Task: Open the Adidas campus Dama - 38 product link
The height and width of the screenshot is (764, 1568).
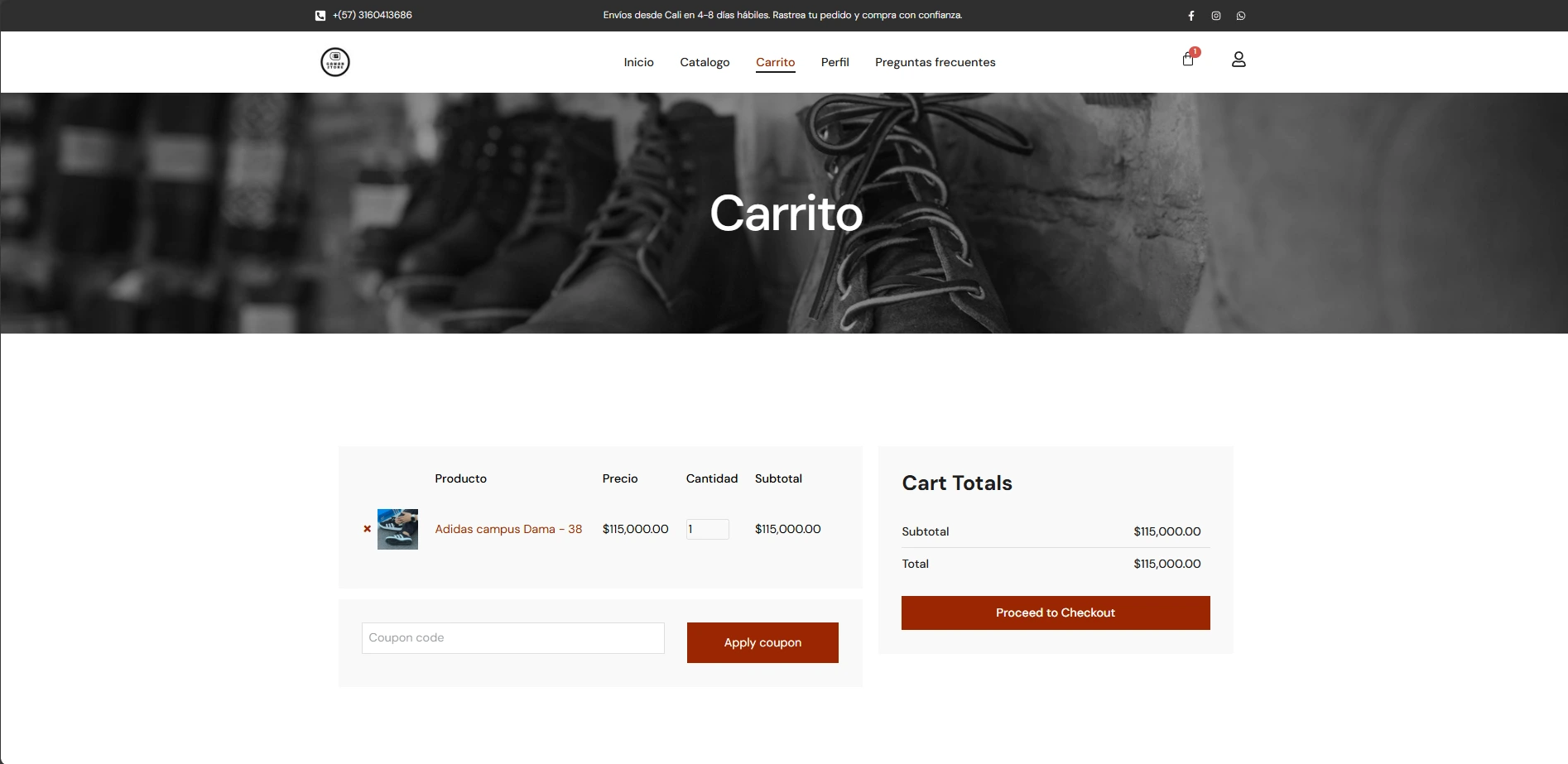Action: click(508, 529)
